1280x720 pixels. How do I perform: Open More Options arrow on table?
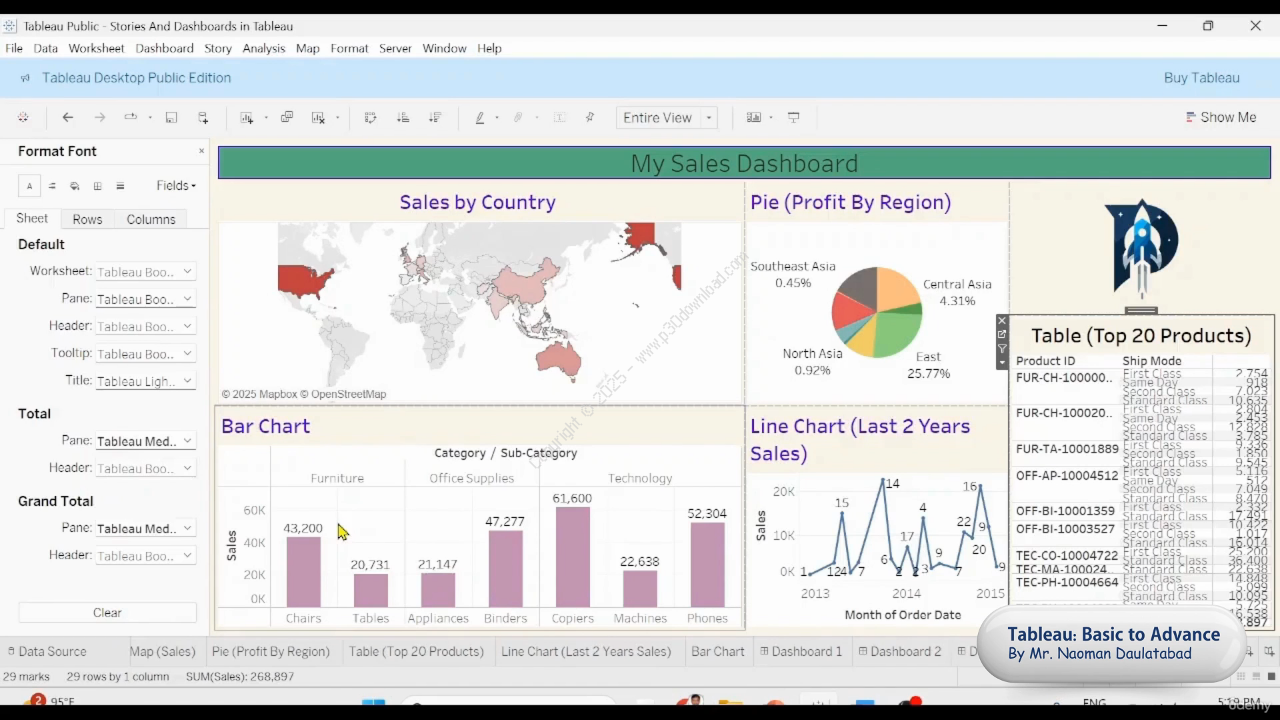[x=1002, y=362]
